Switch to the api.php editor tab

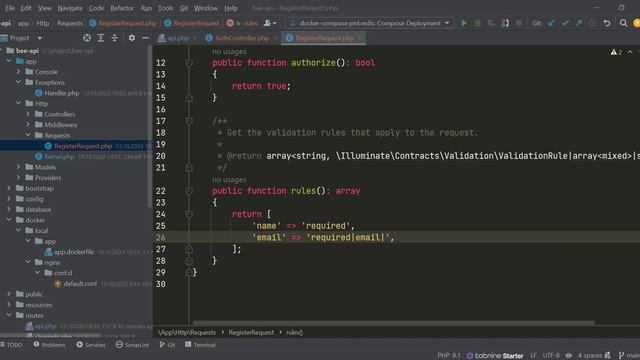(178, 38)
